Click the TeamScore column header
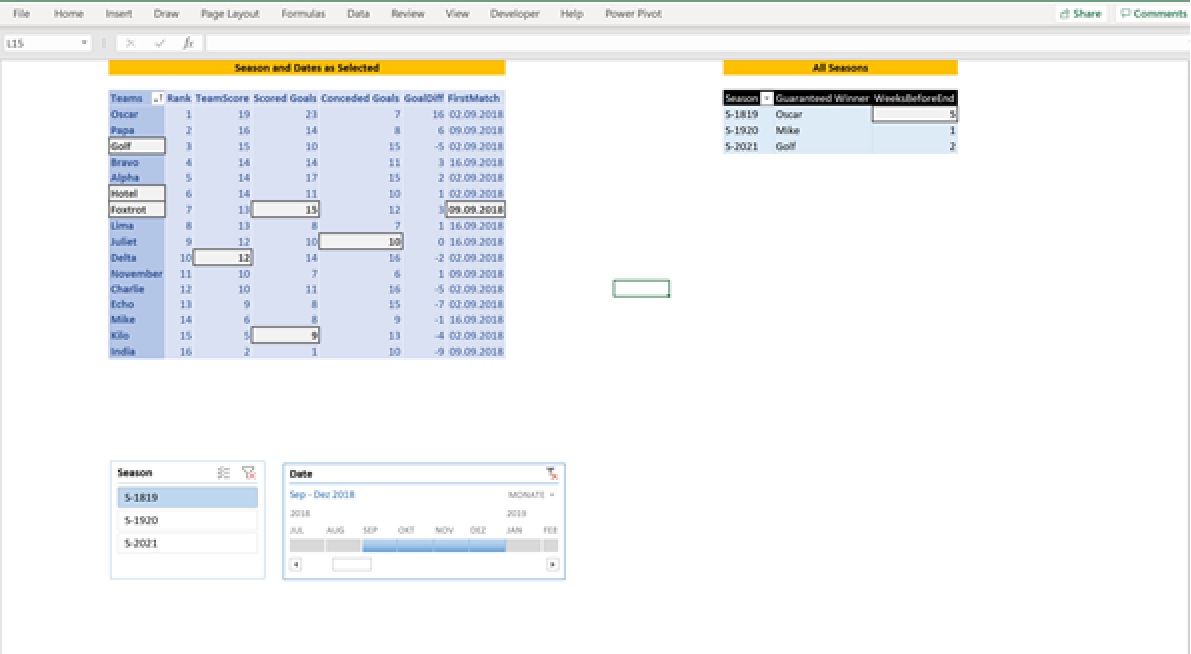 (x=222, y=98)
